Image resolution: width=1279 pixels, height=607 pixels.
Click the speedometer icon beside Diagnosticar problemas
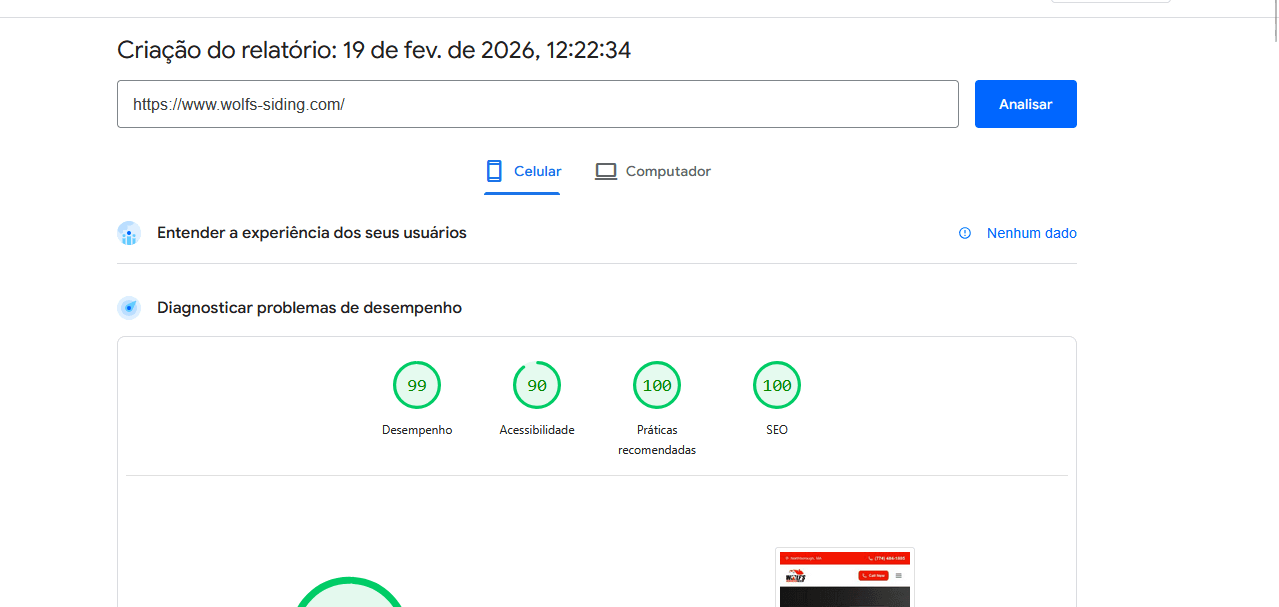point(129,308)
